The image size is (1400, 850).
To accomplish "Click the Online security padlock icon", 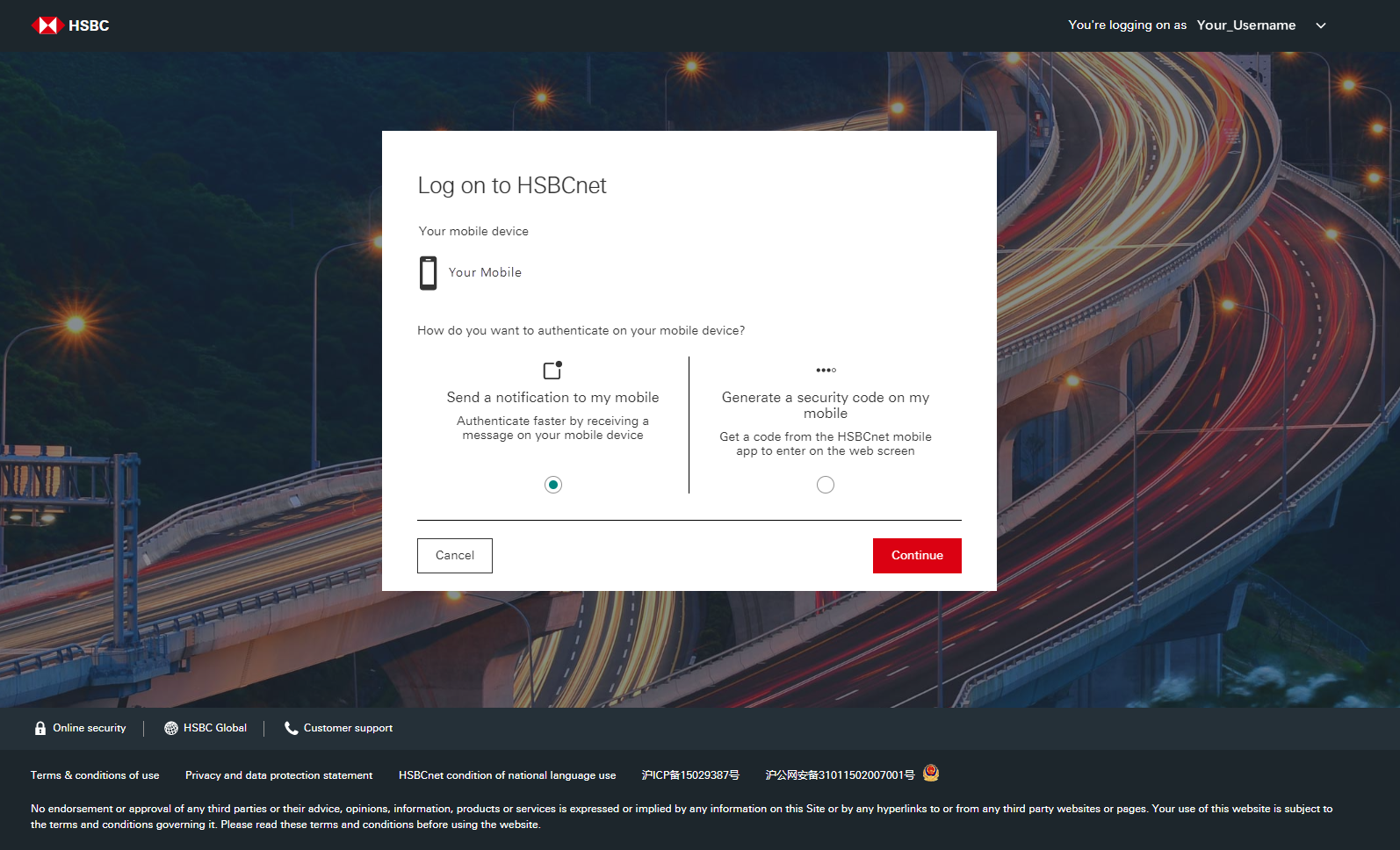I will 40,728.
